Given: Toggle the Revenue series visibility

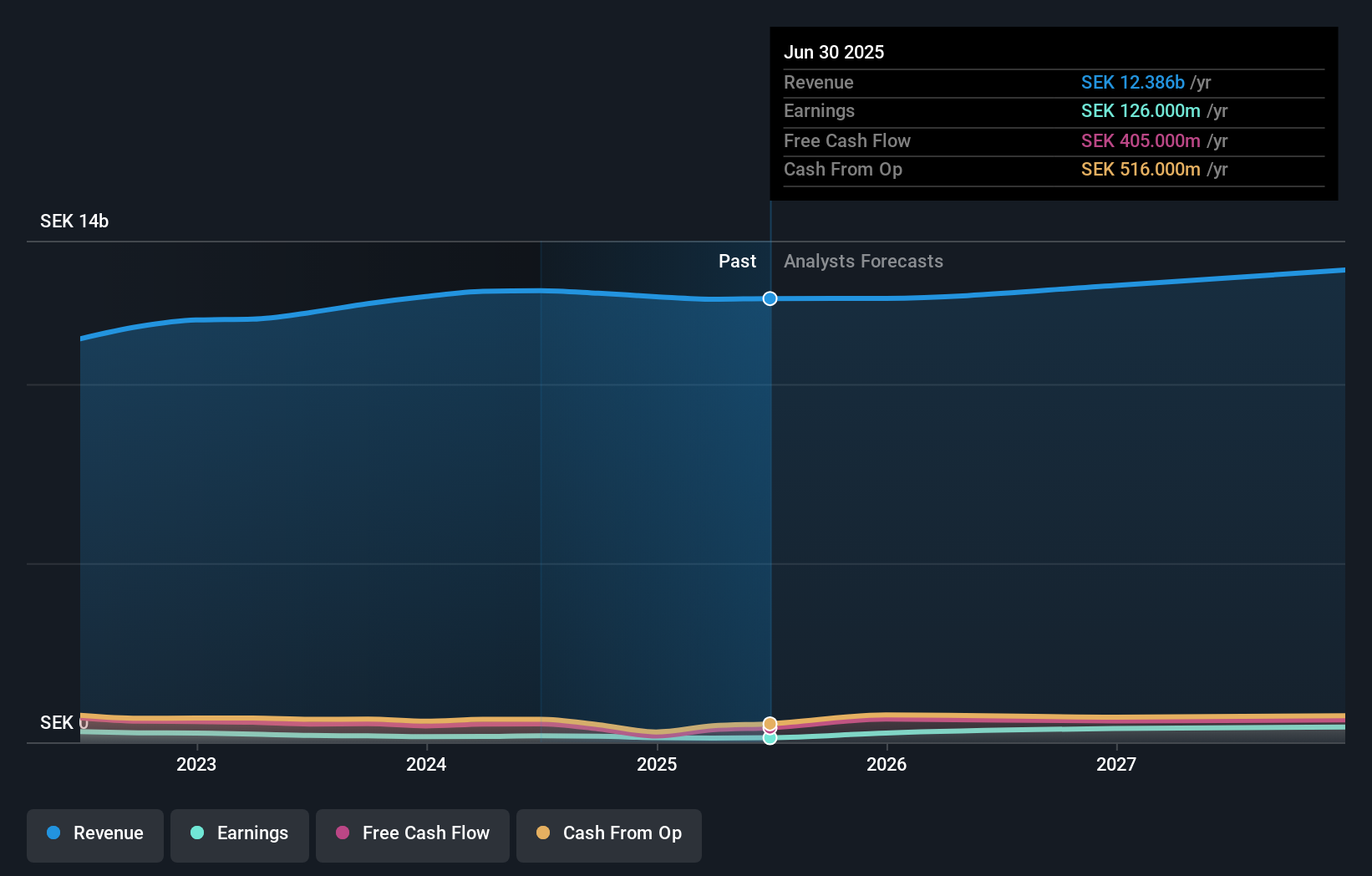Looking at the screenshot, I should point(94,835).
